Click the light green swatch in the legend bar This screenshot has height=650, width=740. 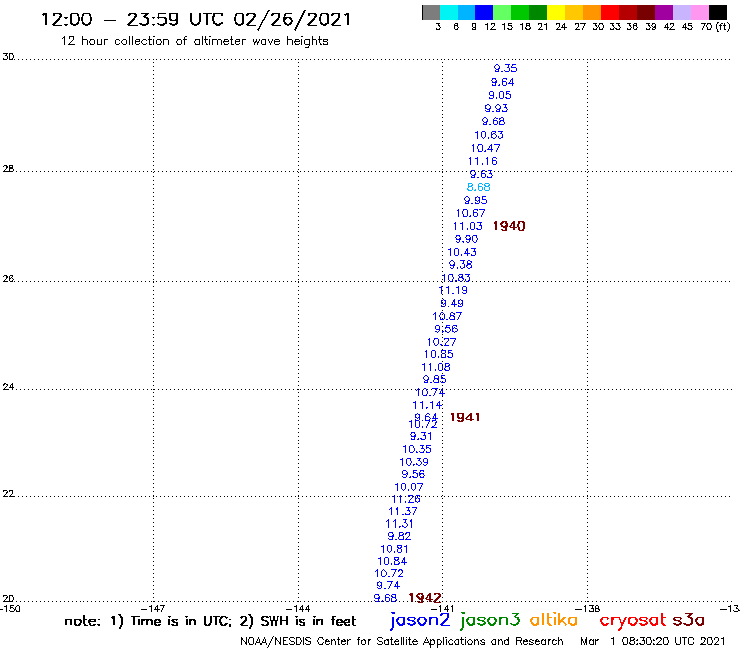502,12
